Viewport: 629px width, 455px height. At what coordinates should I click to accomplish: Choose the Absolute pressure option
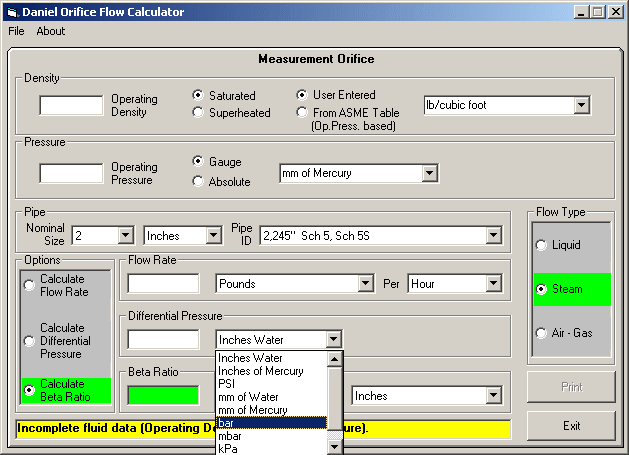198,181
